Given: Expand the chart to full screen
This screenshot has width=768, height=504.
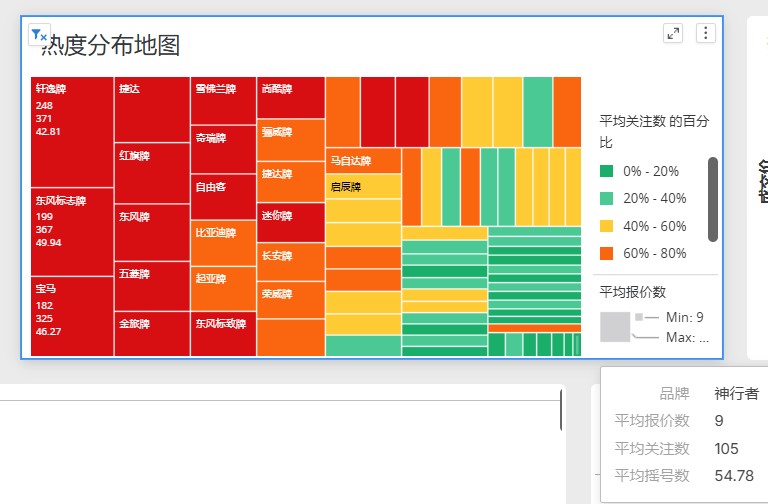Looking at the screenshot, I should pos(673,33).
